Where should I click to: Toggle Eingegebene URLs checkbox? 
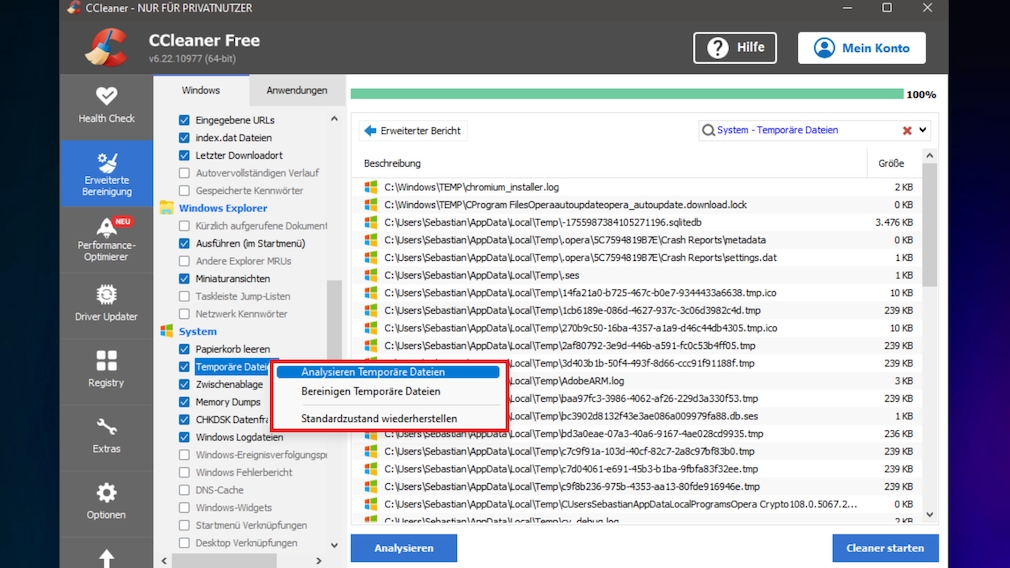[184, 120]
